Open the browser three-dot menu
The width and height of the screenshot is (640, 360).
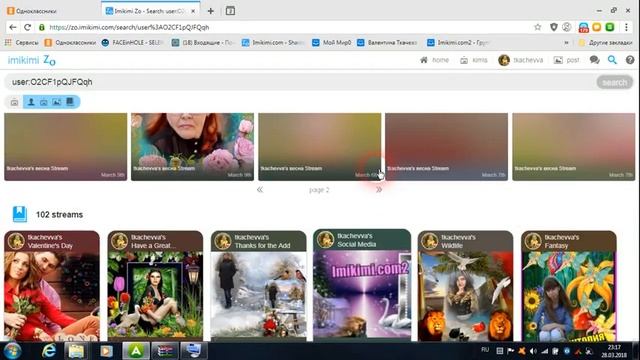(x=627, y=27)
